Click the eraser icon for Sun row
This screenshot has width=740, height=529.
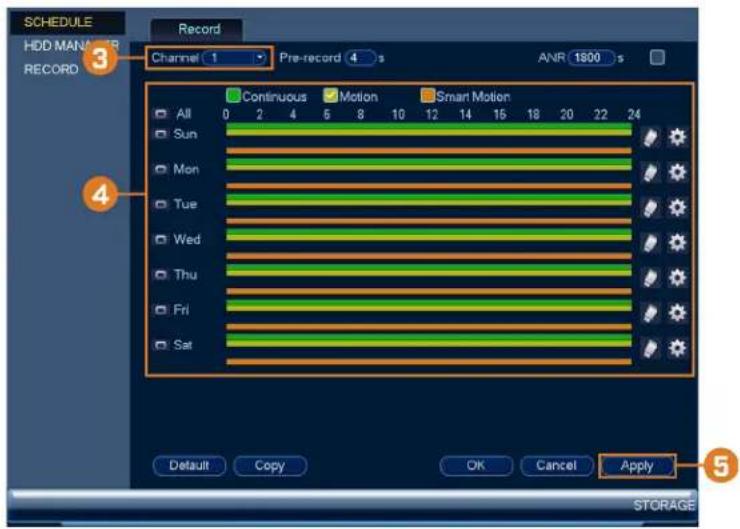tap(650, 138)
